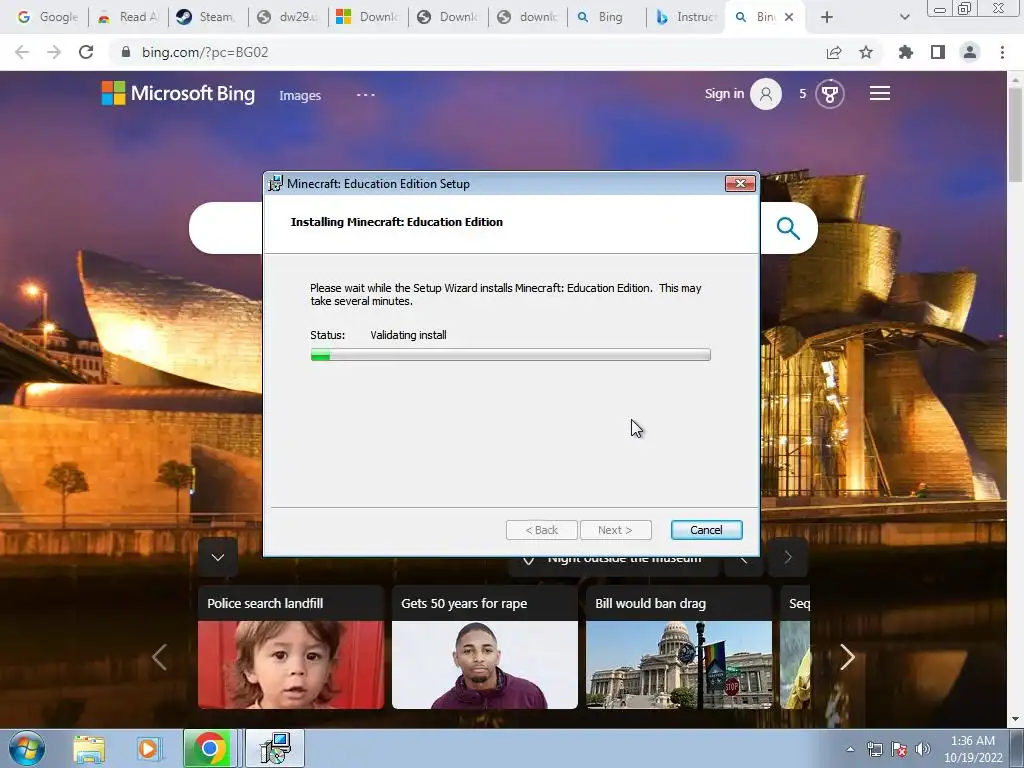This screenshot has width=1024, height=768.
Task: Click the installer icon in taskbar
Action: click(x=274, y=748)
